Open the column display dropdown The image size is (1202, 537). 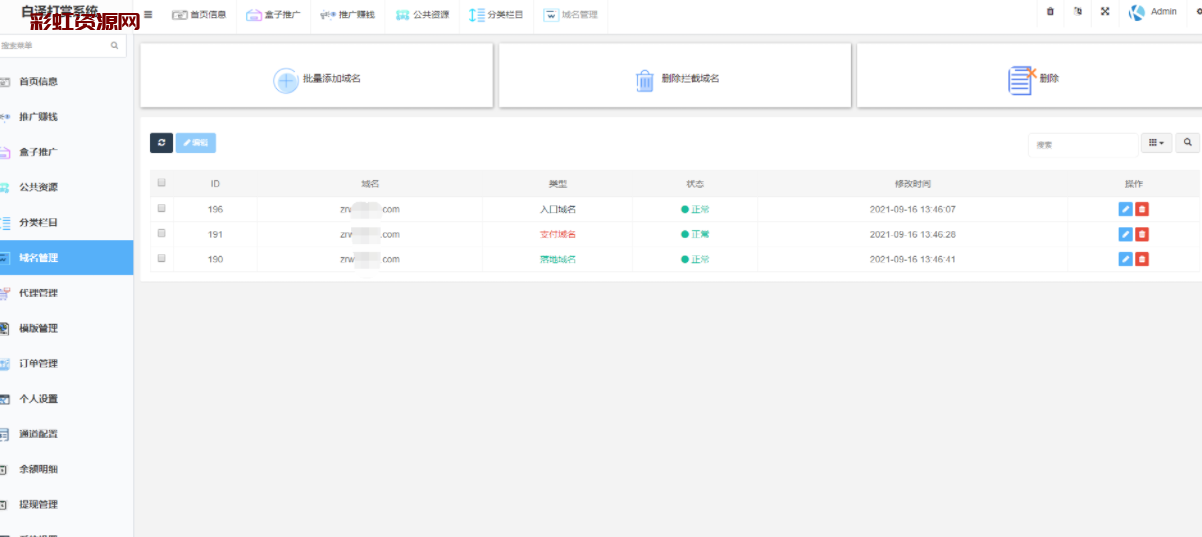(1156, 143)
